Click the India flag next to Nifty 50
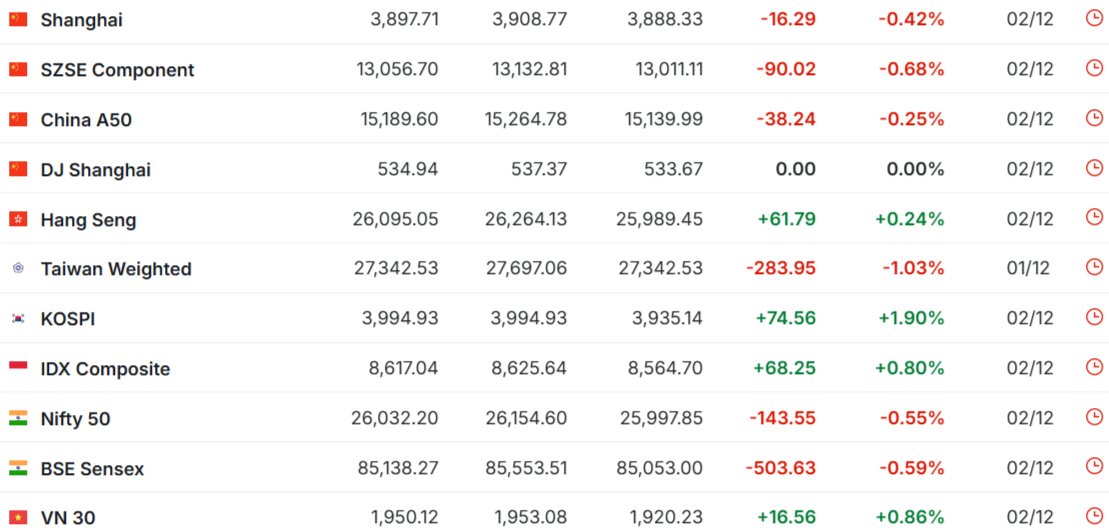Viewport: 1109px width, 530px height. [x=18, y=418]
